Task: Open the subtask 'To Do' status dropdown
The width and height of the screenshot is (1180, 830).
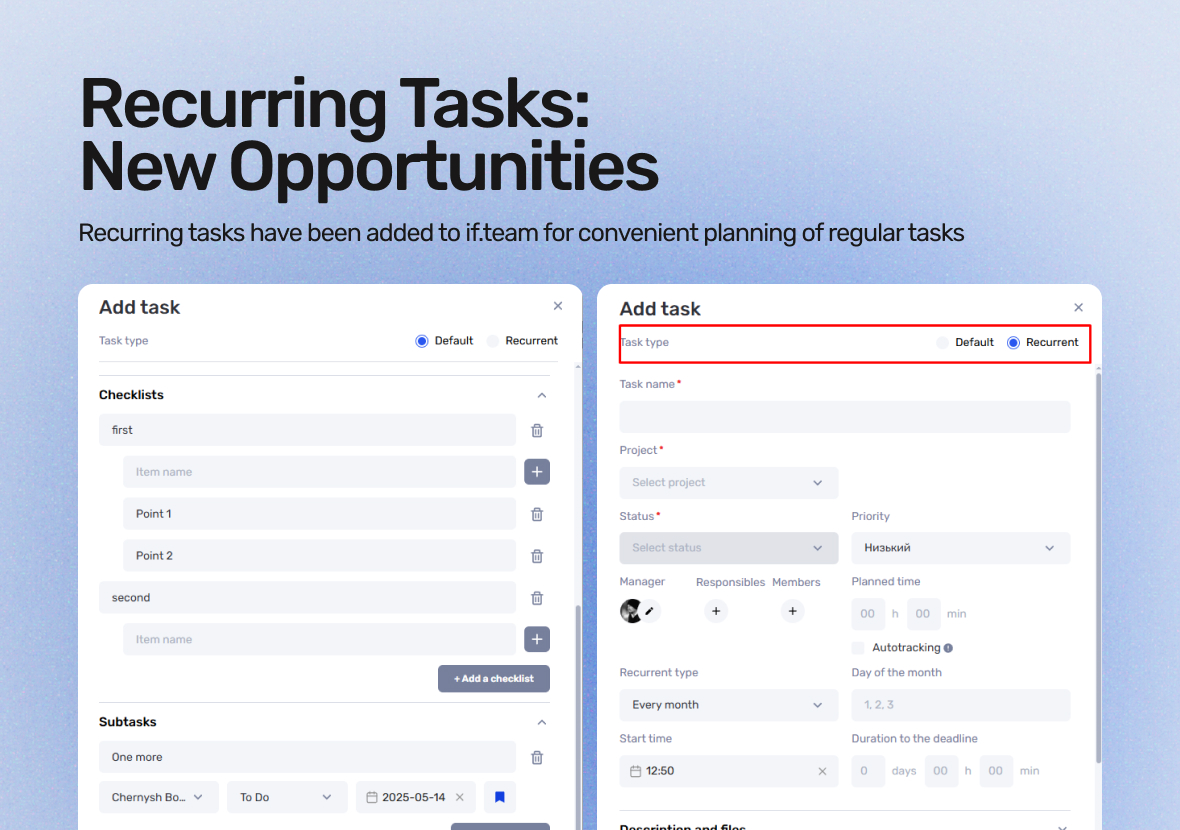Action: [x=287, y=797]
